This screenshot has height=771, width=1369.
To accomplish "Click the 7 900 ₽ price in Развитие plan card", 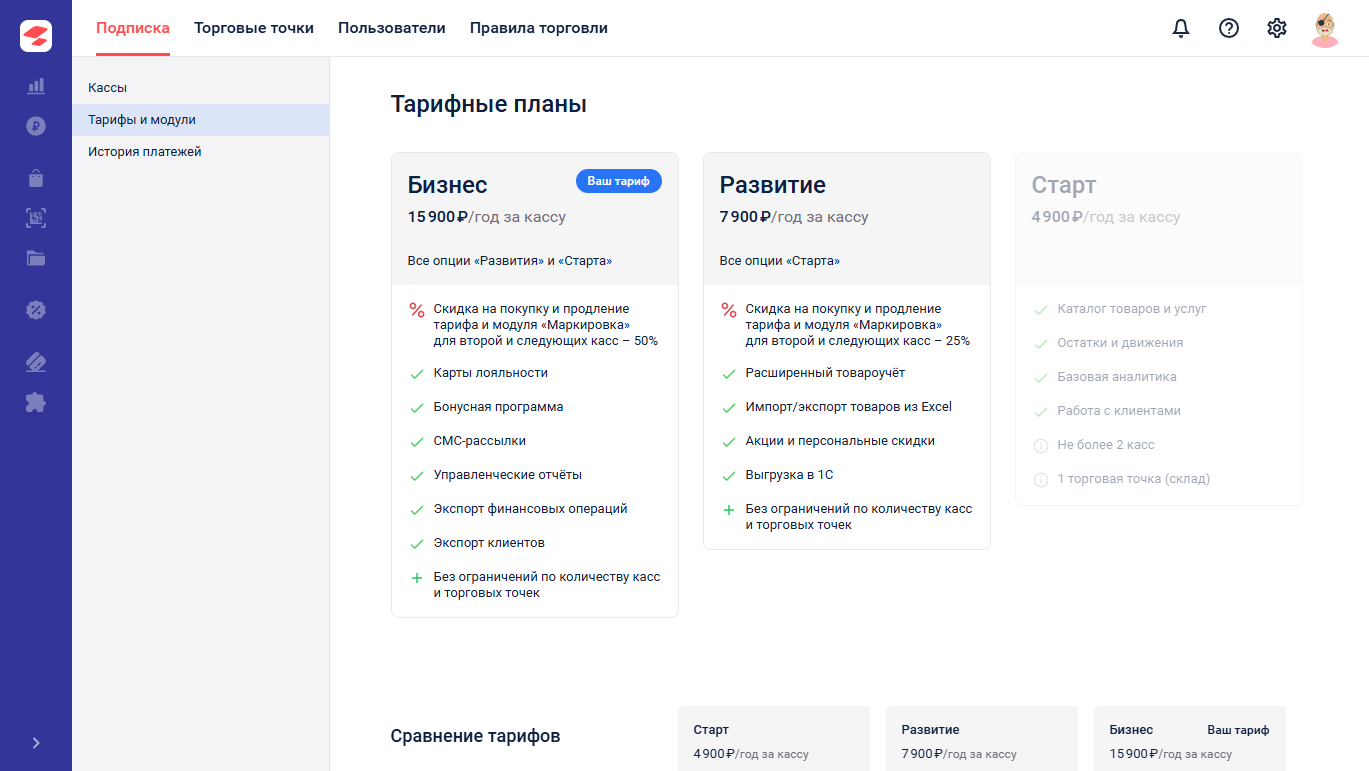I will click(746, 217).
